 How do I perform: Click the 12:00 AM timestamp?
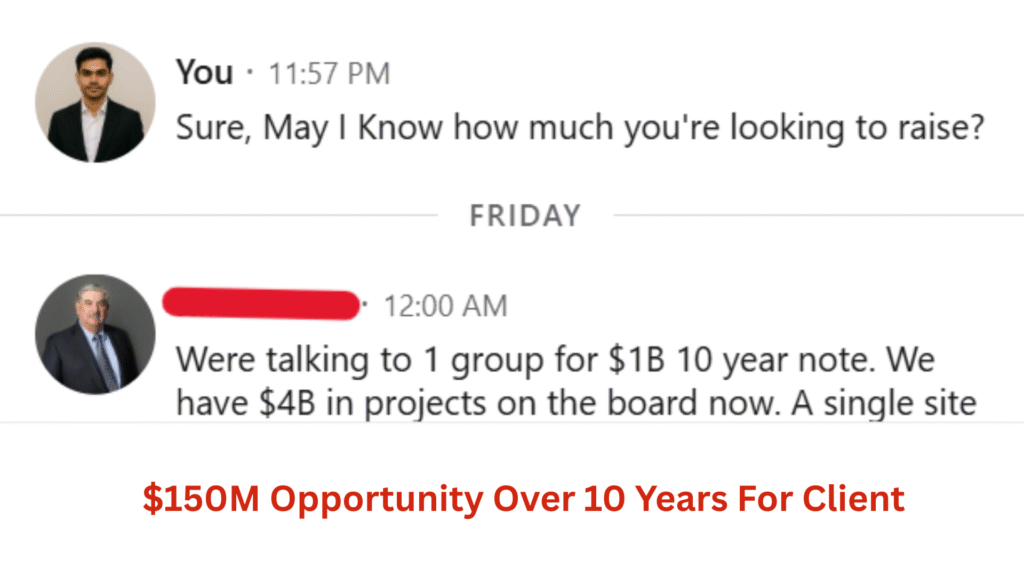click(445, 305)
